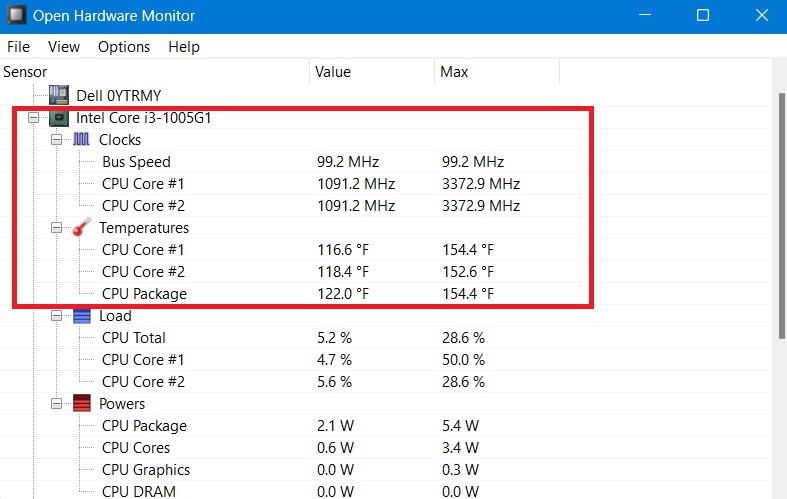Select the Temperatures label
This screenshot has height=499, width=787.
point(144,227)
